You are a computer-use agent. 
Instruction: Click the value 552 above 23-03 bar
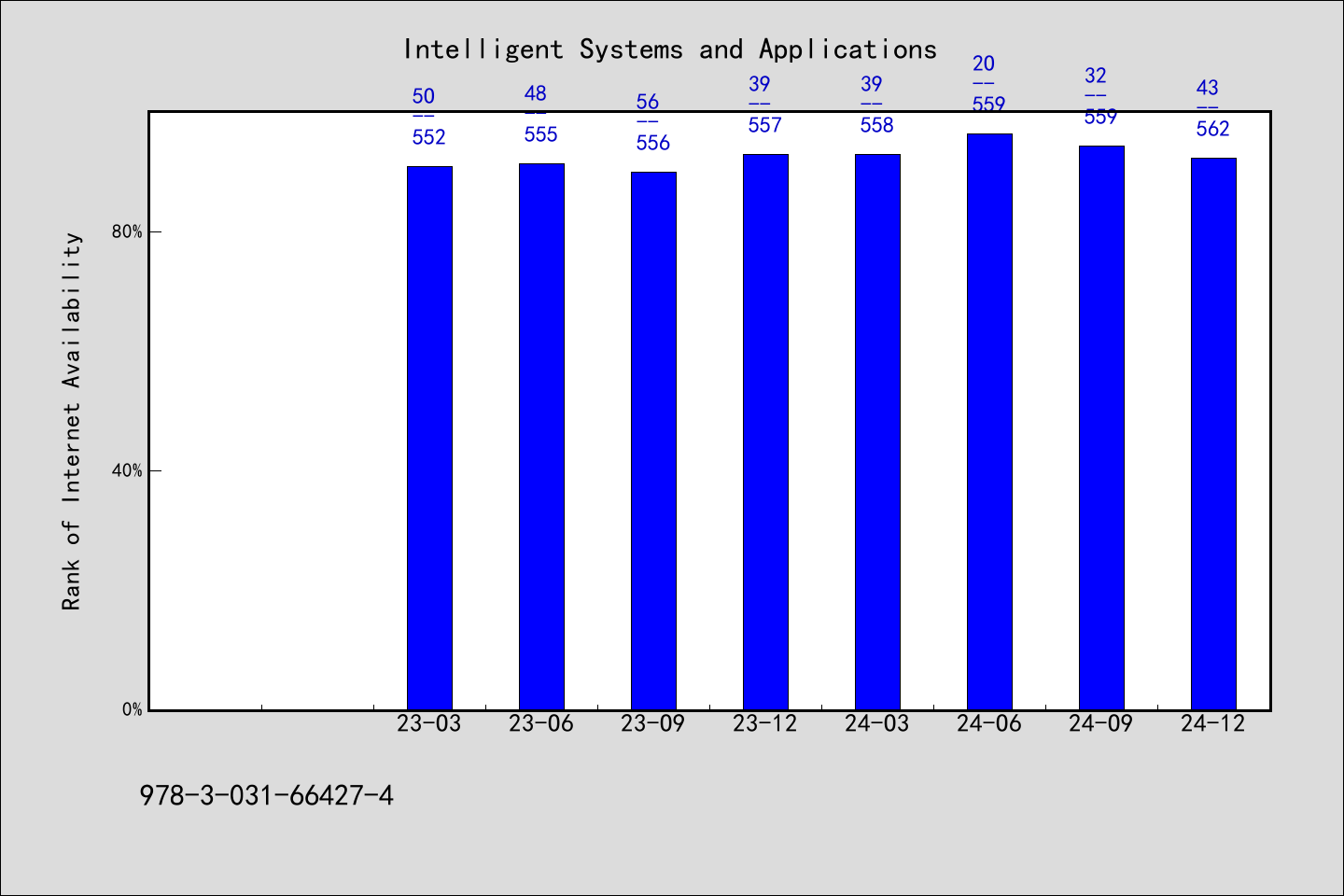pyautogui.click(x=429, y=137)
